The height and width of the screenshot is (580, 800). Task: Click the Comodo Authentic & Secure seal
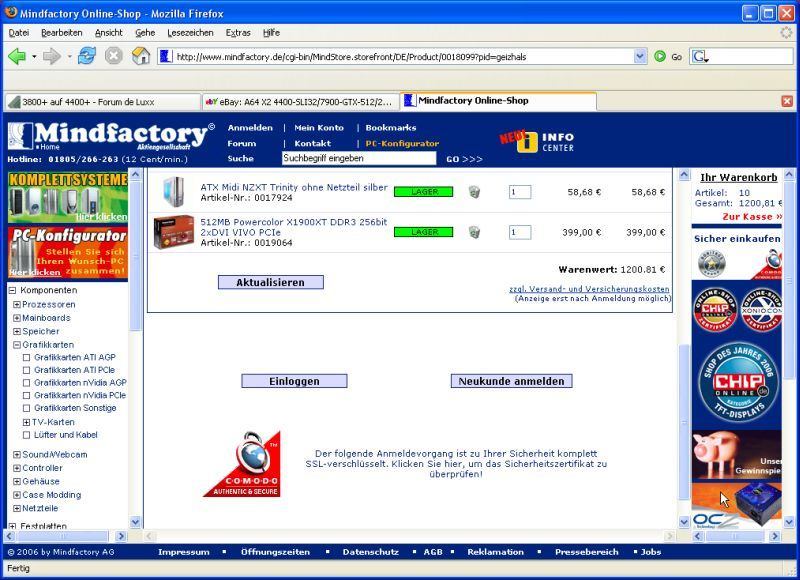tap(242, 464)
